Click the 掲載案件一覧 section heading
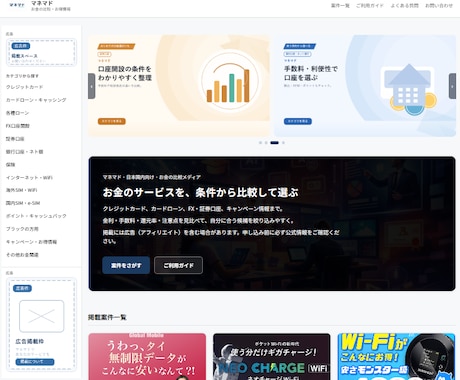The height and width of the screenshot is (380, 460). (x=107, y=317)
